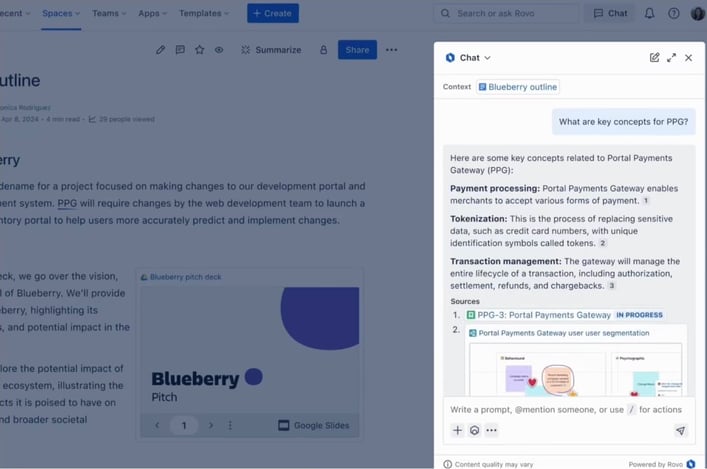Viewport: 707px width, 469px height.
Task: Click the Search or ask Rovo field
Action: point(505,14)
